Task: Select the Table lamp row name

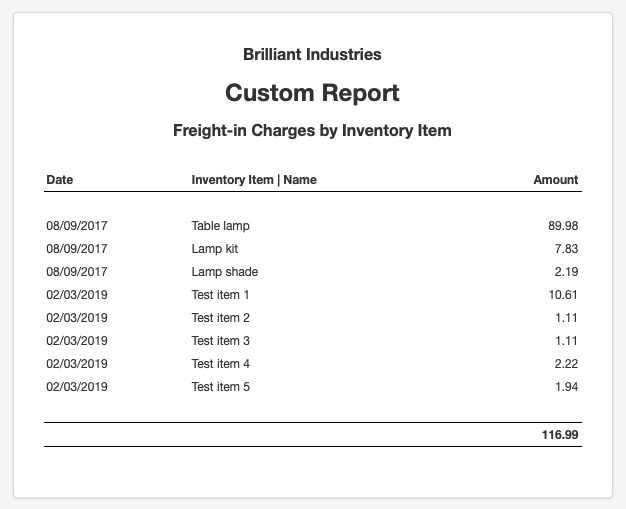Action: pos(220,226)
